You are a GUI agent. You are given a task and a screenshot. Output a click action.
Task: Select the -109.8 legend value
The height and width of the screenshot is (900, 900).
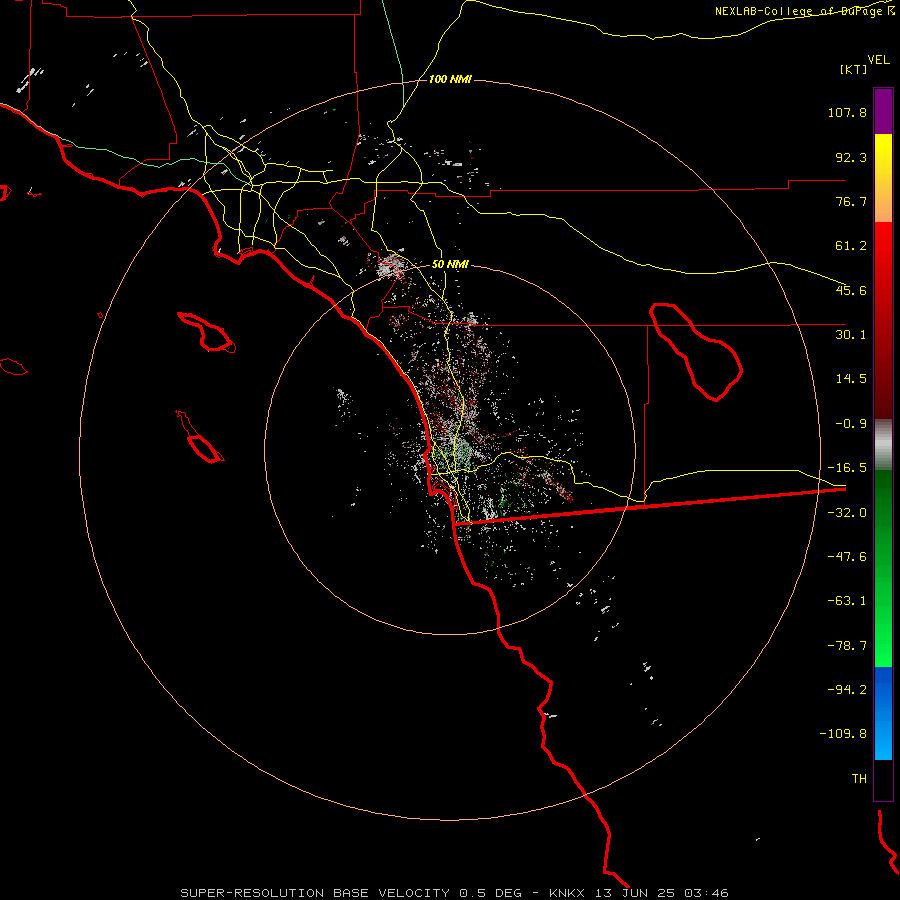[843, 734]
